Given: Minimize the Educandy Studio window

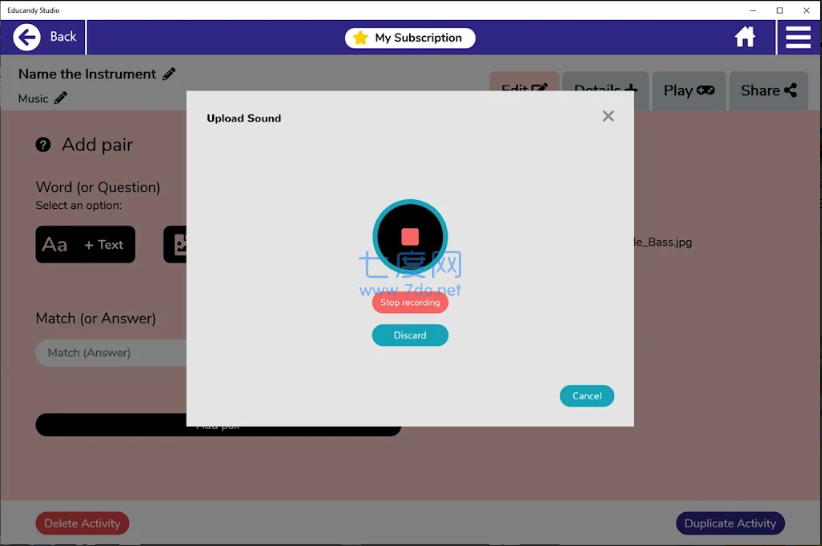Looking at the screenshot, I should (753, 10).
